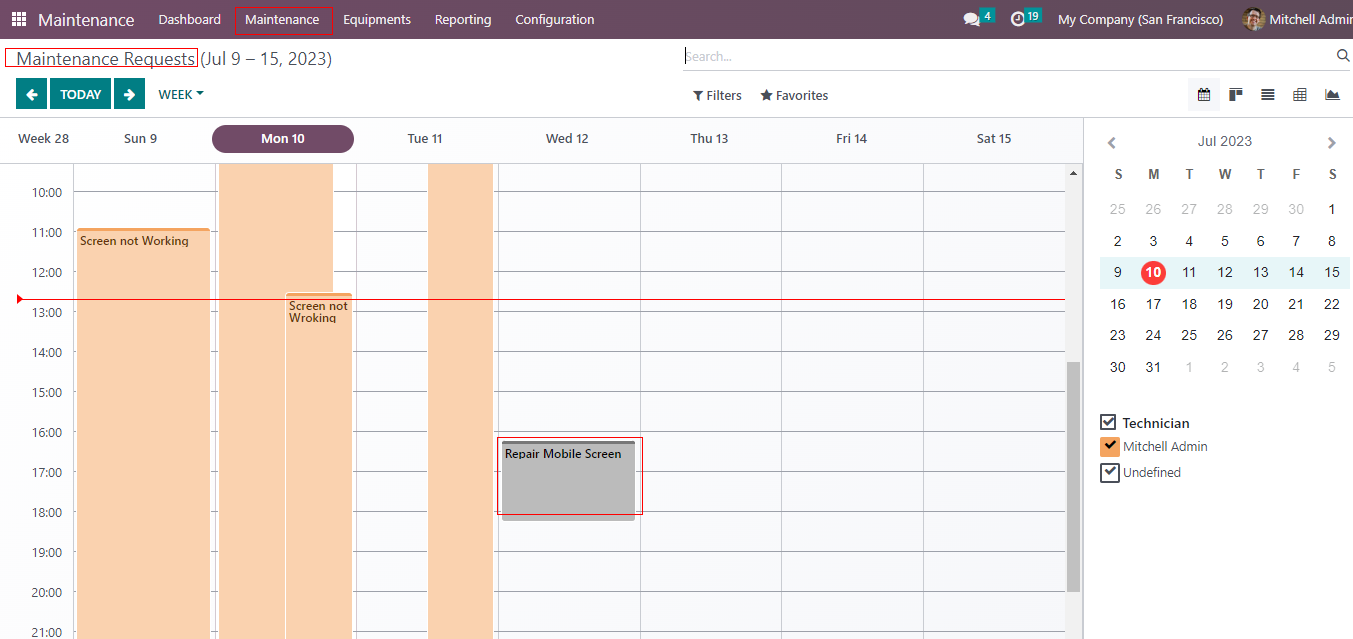This screenshot has height=639, width=1353.
Task: Switch to pivot table view icon
Action: [x=1300, y=95]
